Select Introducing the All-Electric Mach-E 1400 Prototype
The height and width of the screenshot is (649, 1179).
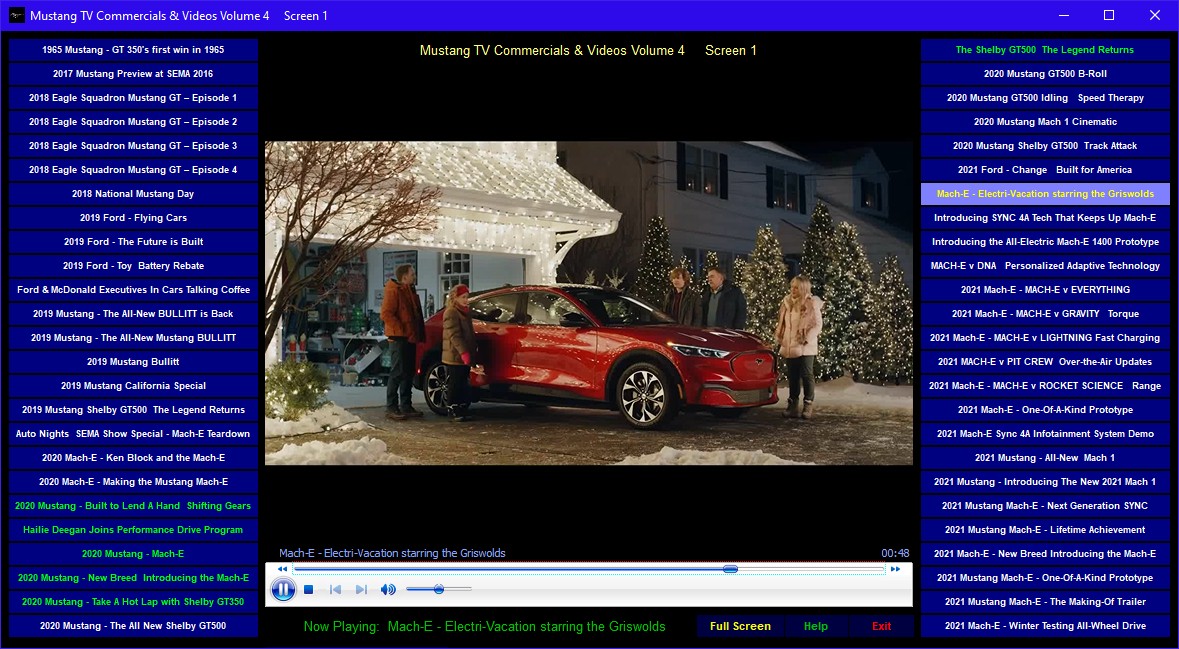coord(1045,242)
